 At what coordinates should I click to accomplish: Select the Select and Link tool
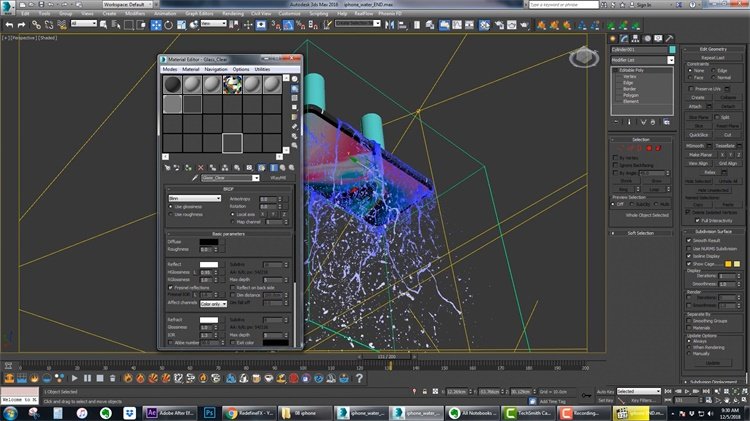pyautogui.click(x=36, y=25)
